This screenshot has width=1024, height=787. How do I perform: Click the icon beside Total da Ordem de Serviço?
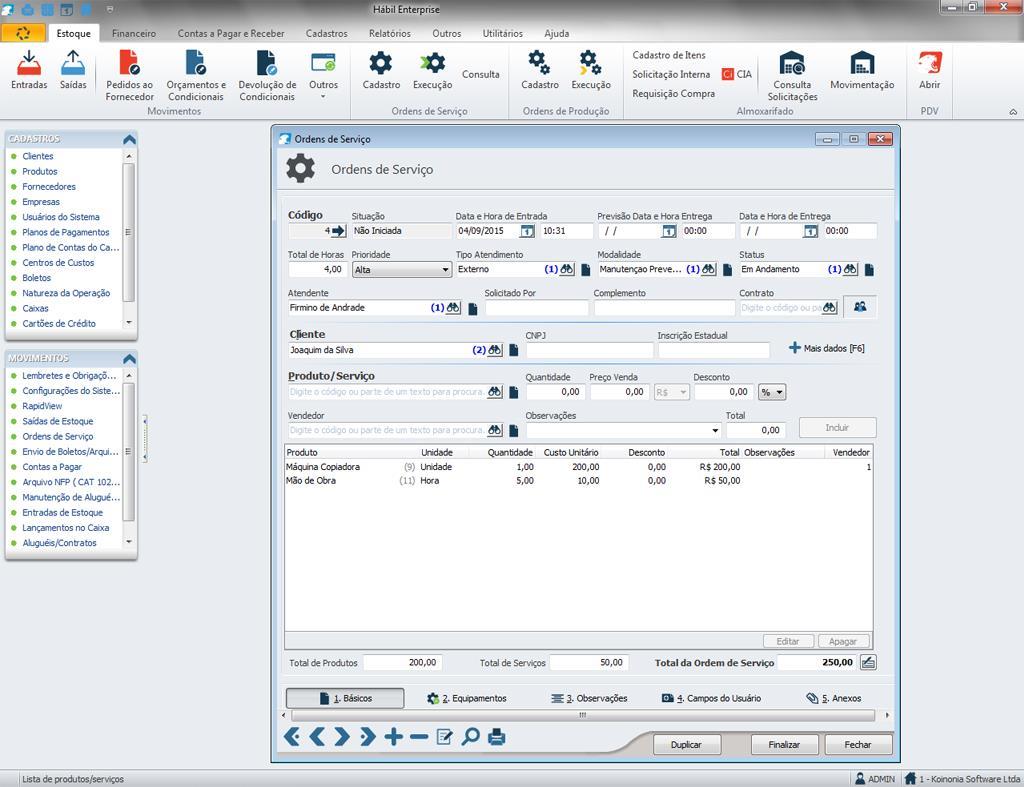(868, 662)
